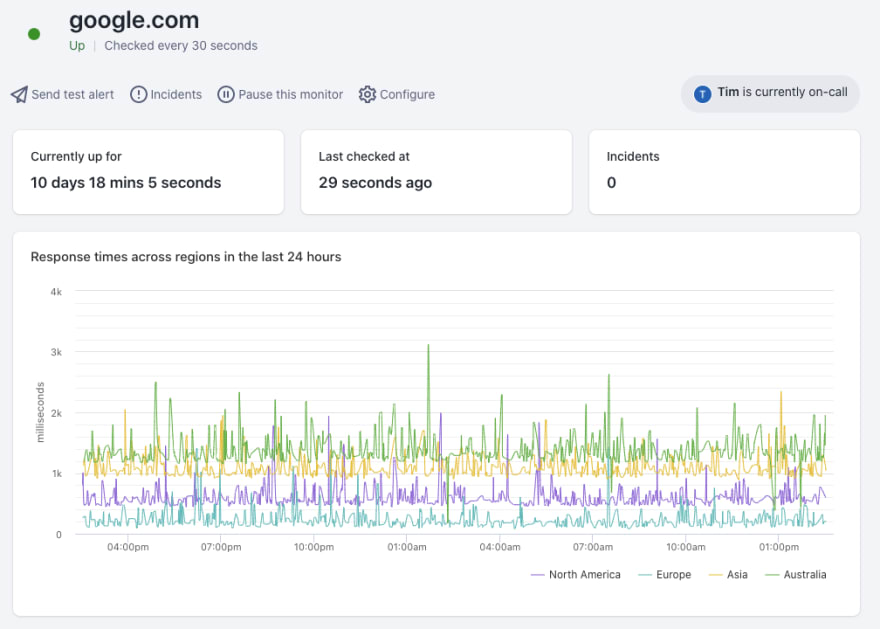Image resolution: width=880 pixels, height=629 pixels.
Task: Select Pause this monitor
Action: [x=290, y=94]
